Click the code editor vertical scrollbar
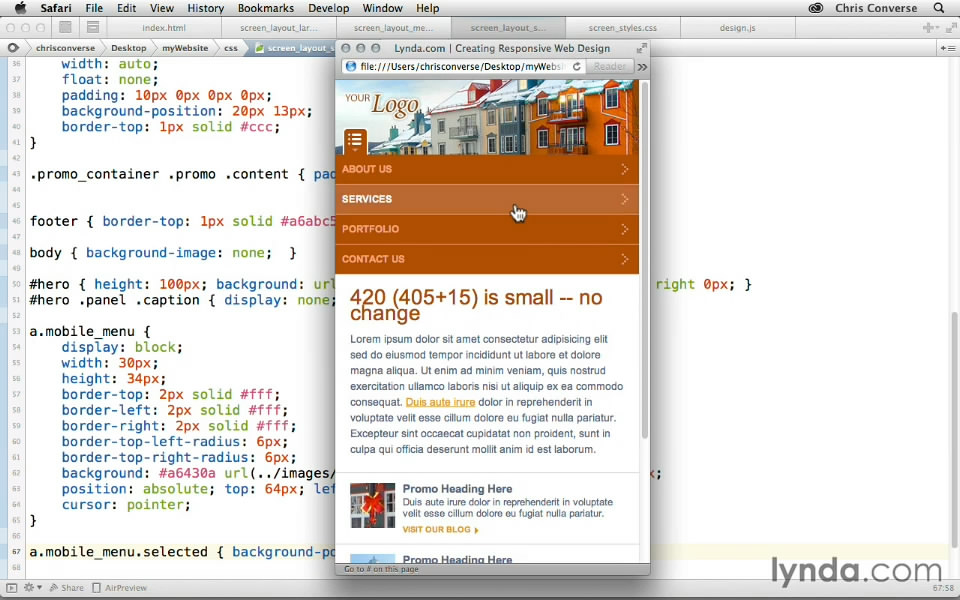The height and width of the screenshot is (600, 960). click(954, 429)
